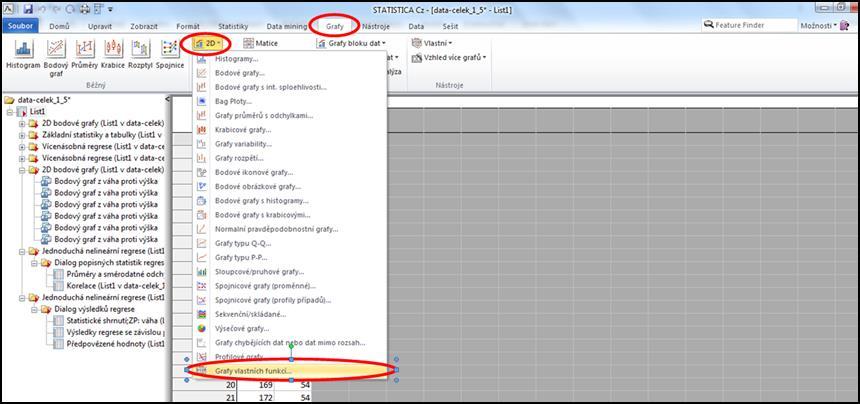This screenshot has width=860, height=404.
Task: Choose Bodové grafy s int. spolehlivosti...
Action: pyautogui.click(x=290, y=87)
